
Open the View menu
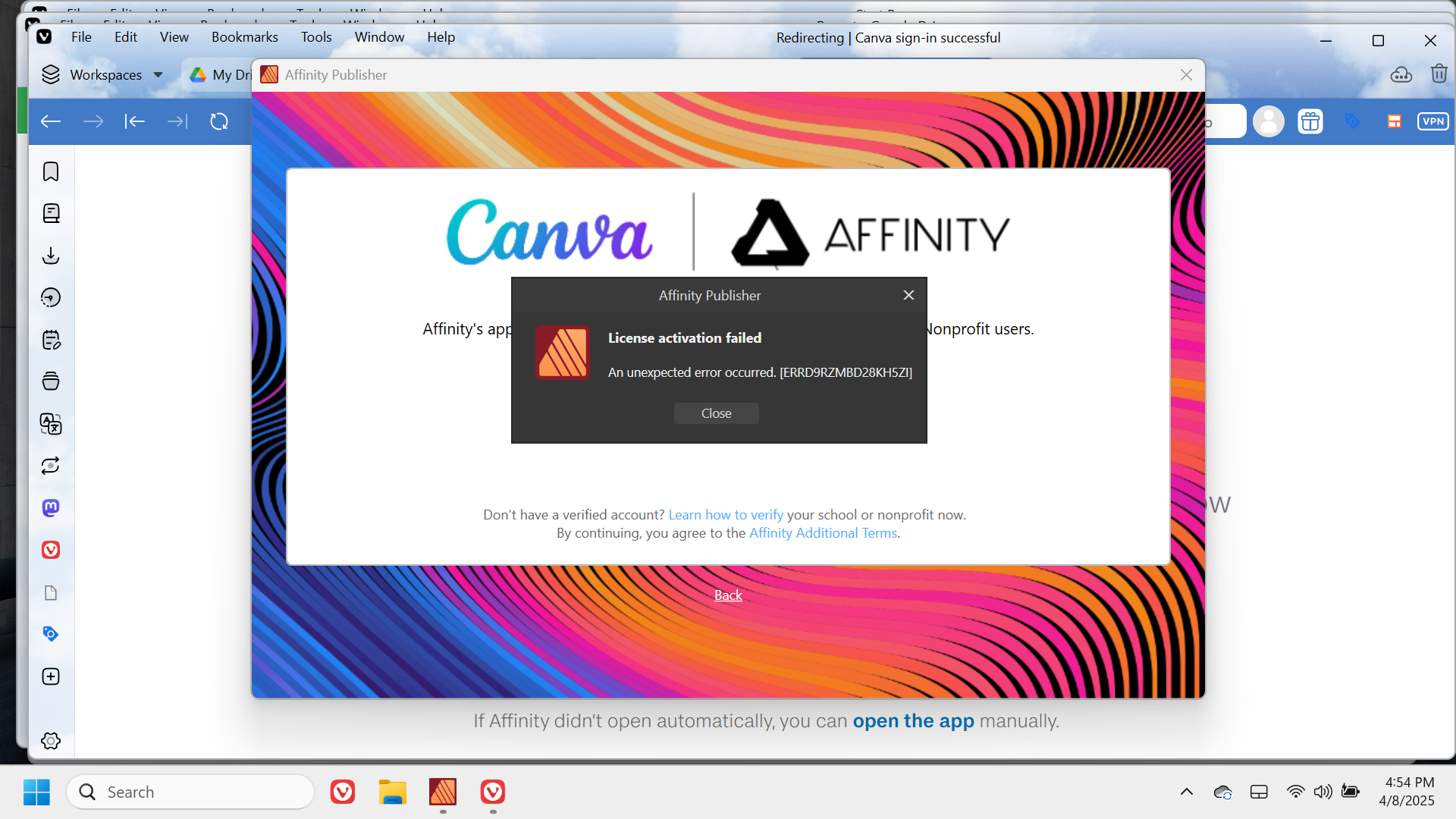[174, 37]
